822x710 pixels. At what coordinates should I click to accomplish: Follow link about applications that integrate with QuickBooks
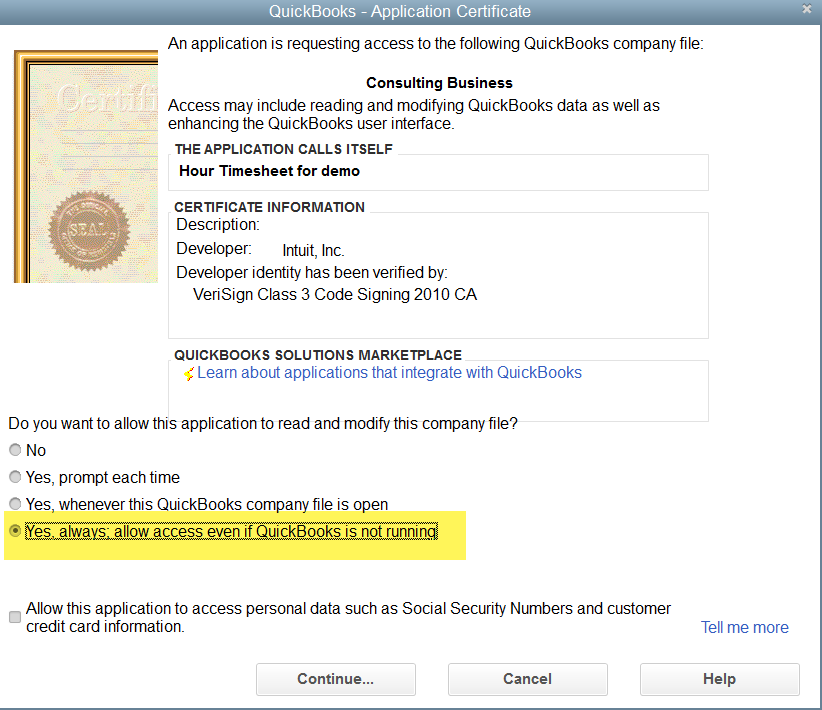point(390,372)
